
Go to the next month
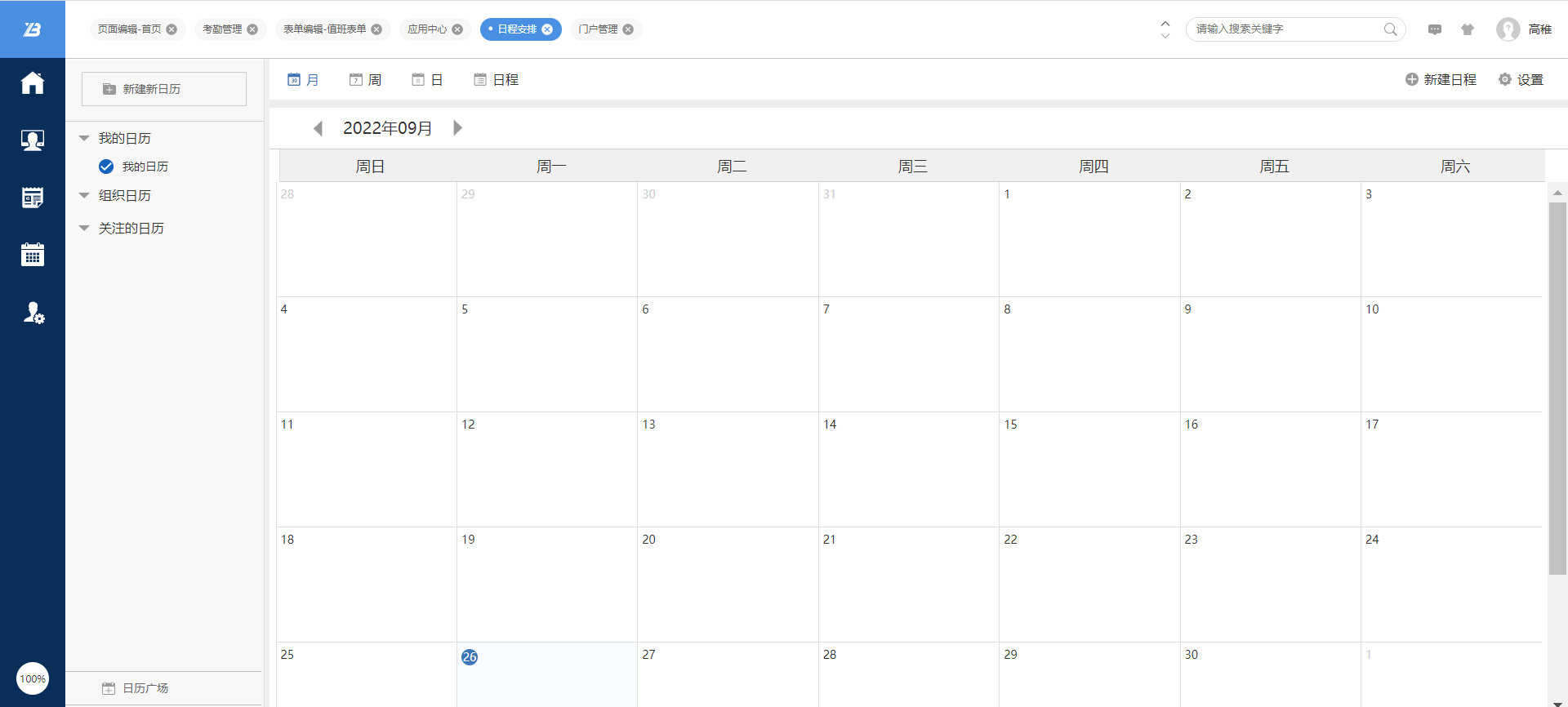point(458,127)
